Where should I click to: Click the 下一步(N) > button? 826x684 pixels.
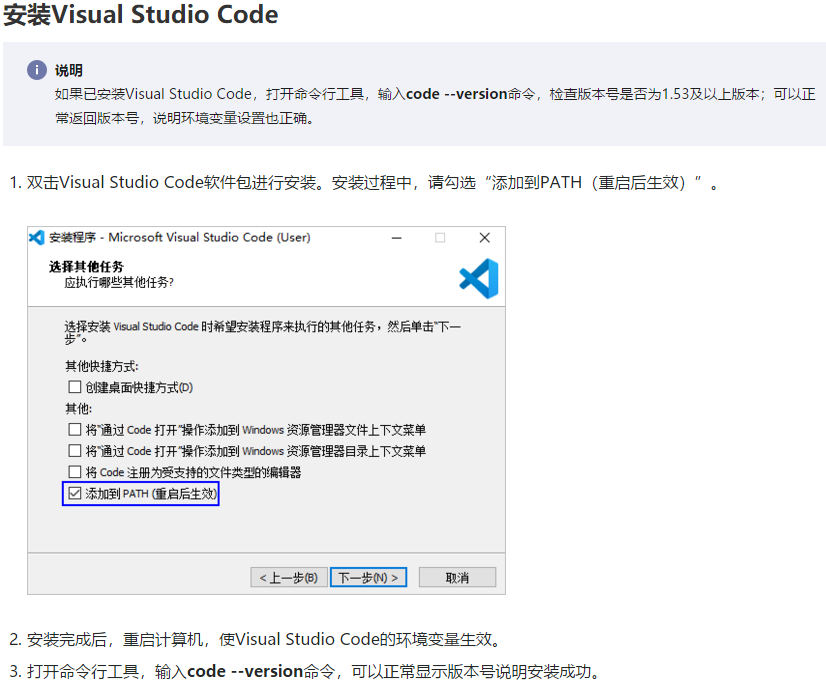coord(368,578)
